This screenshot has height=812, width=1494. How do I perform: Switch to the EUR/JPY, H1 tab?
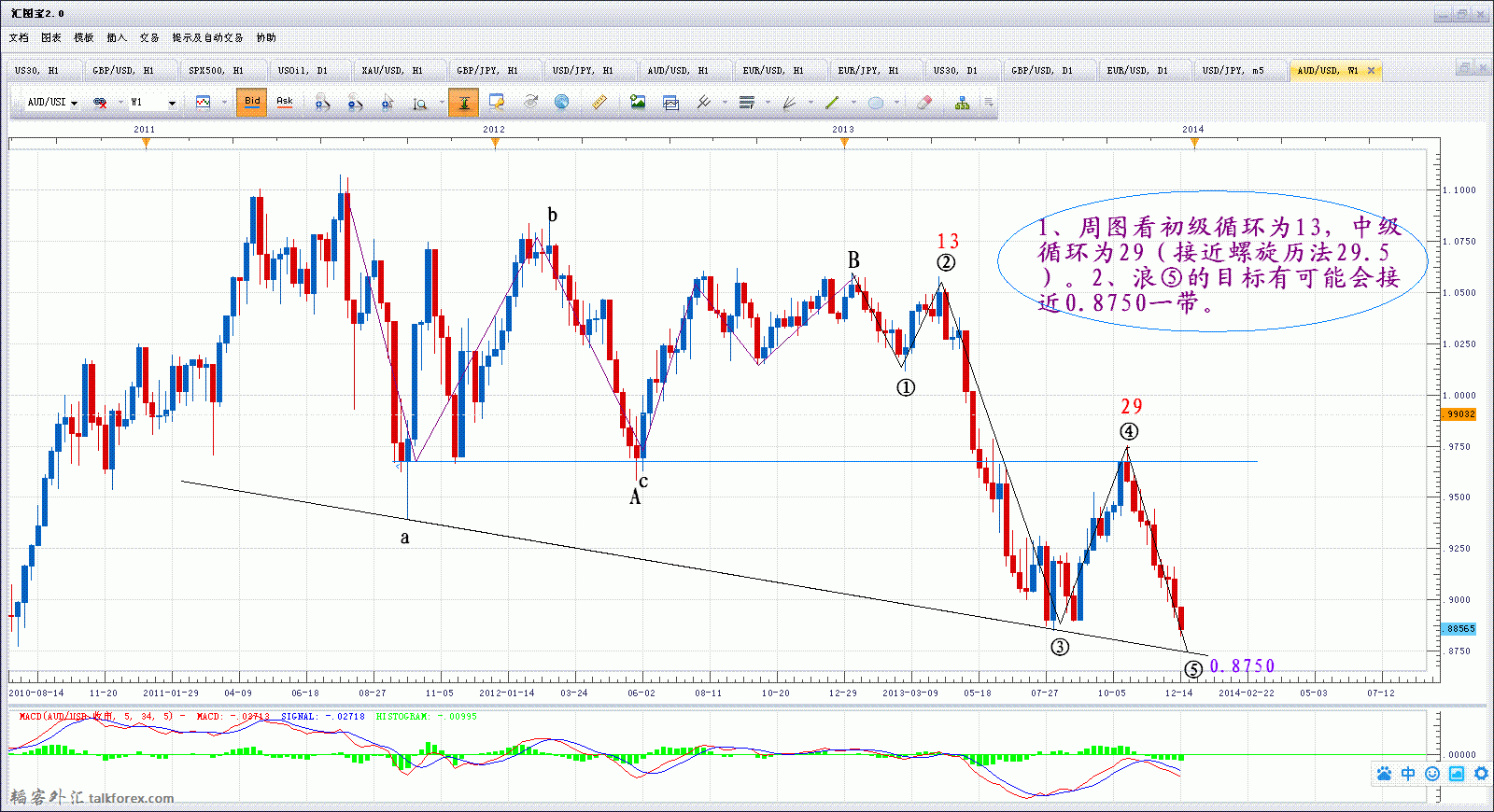(x=876, y=71)
